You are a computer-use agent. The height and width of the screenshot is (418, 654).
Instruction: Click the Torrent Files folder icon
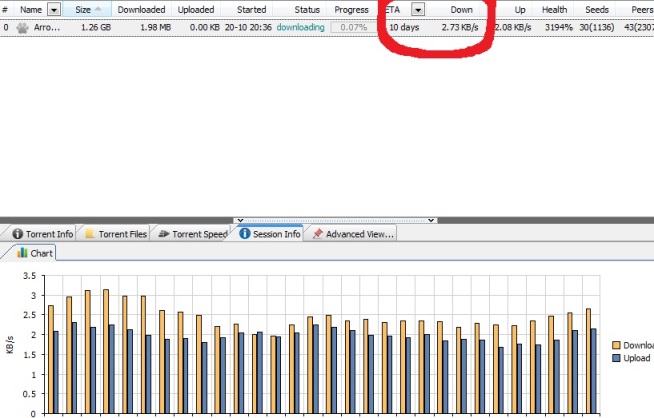pos(89,234)
